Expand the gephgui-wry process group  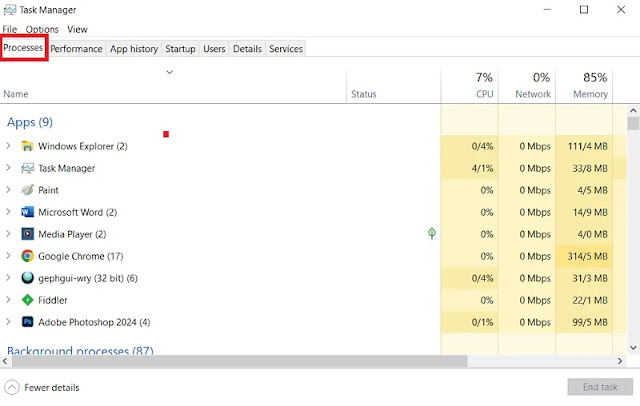click(x=8, y=278)
